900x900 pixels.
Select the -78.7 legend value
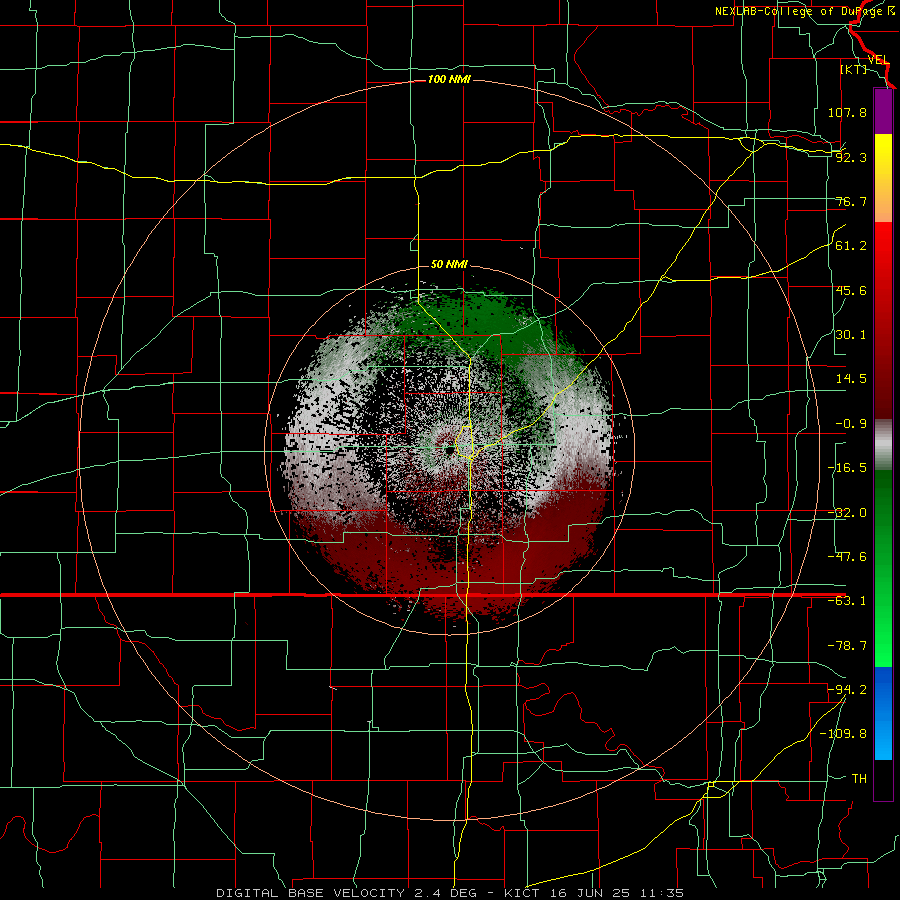coord(847,646)
